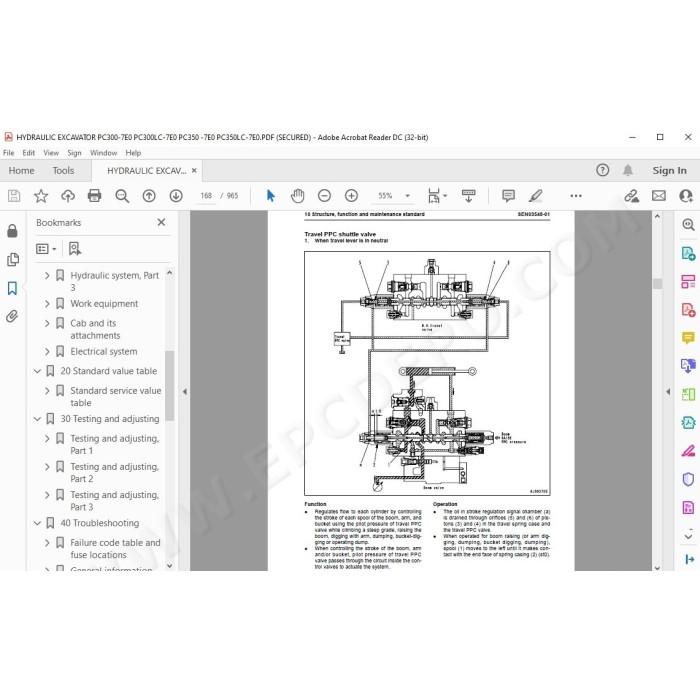700x700 pixels.
Task: Bookmark file with the star icon
Action: 41,196
